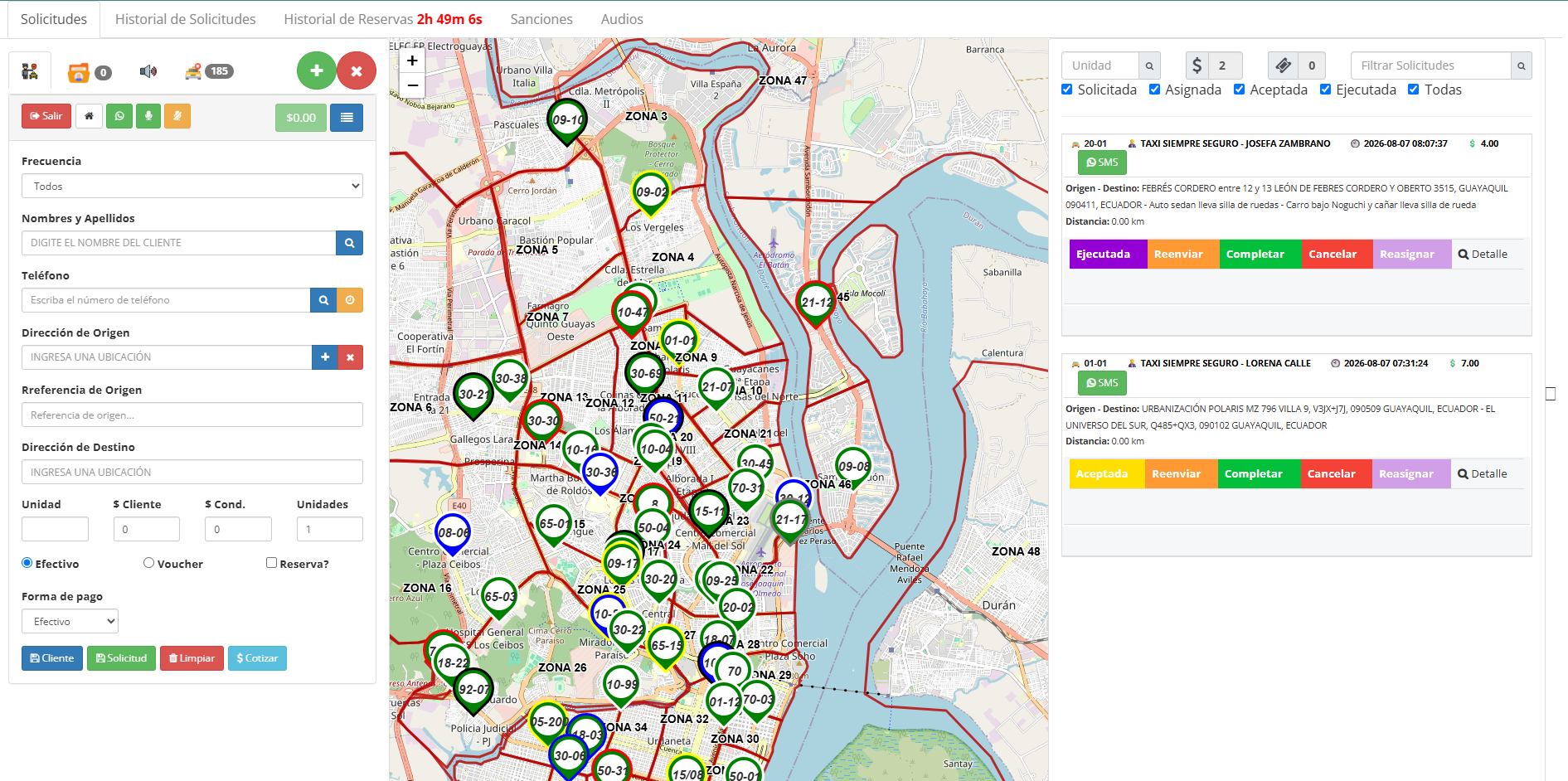This screenshot has height=781, width=1568.
Task: Open the Audios tab
Action: [x=622, y=19]
